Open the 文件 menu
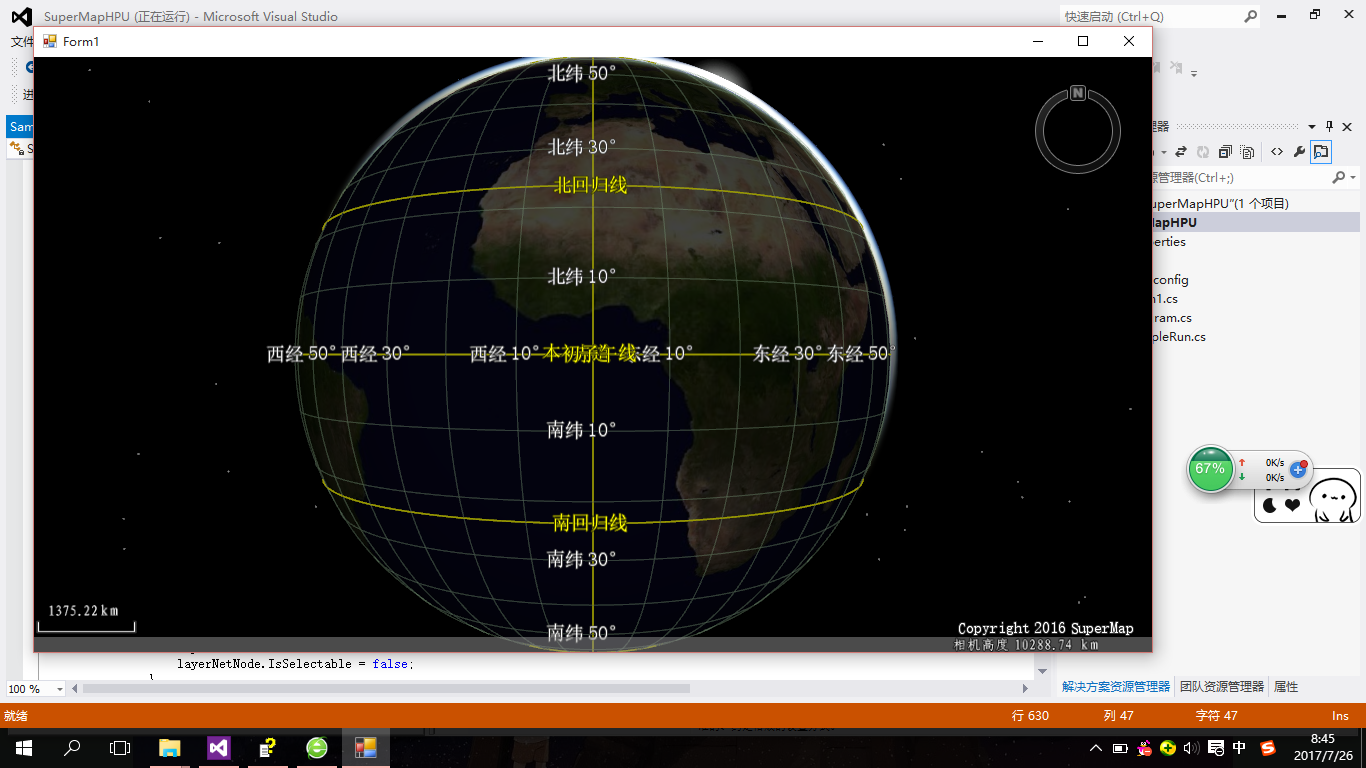1366x768 pixels. coord(22,42)
